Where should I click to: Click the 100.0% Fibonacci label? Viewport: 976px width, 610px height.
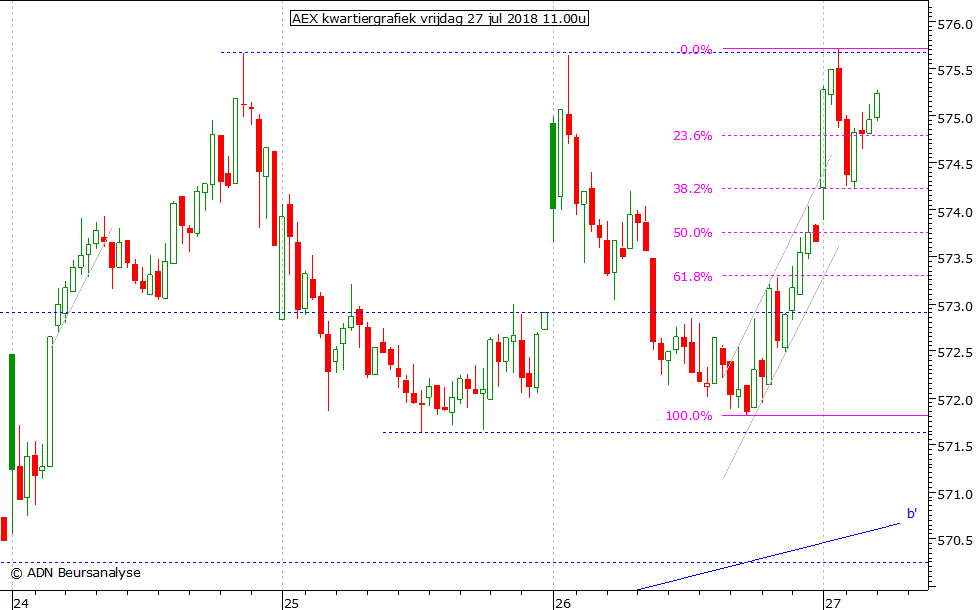click(x=689, y=416)
